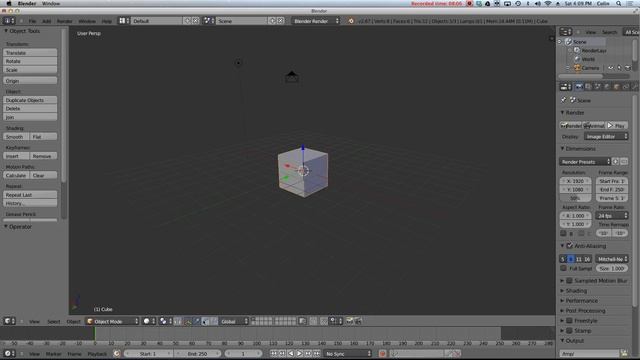This screenshot has height=360, width=640.
Task: Click the Translate button
Action: [x=30, y=53]
